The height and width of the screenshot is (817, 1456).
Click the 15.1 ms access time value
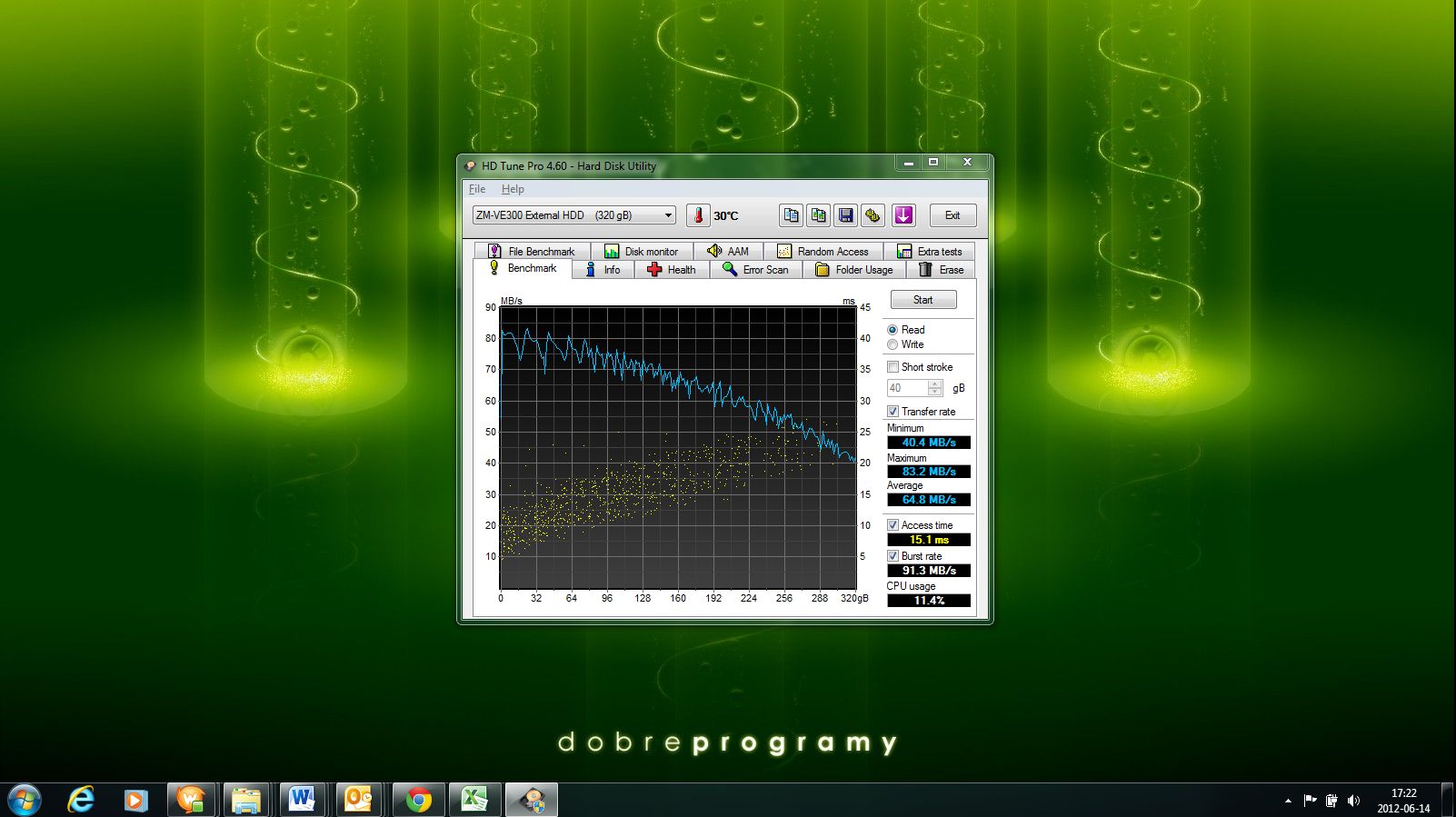(x=929, y=540)
